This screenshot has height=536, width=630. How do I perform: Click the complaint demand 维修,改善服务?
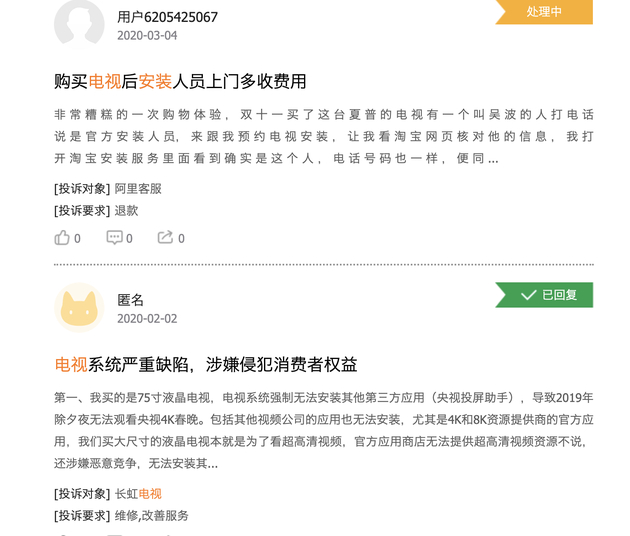point(151,516)
